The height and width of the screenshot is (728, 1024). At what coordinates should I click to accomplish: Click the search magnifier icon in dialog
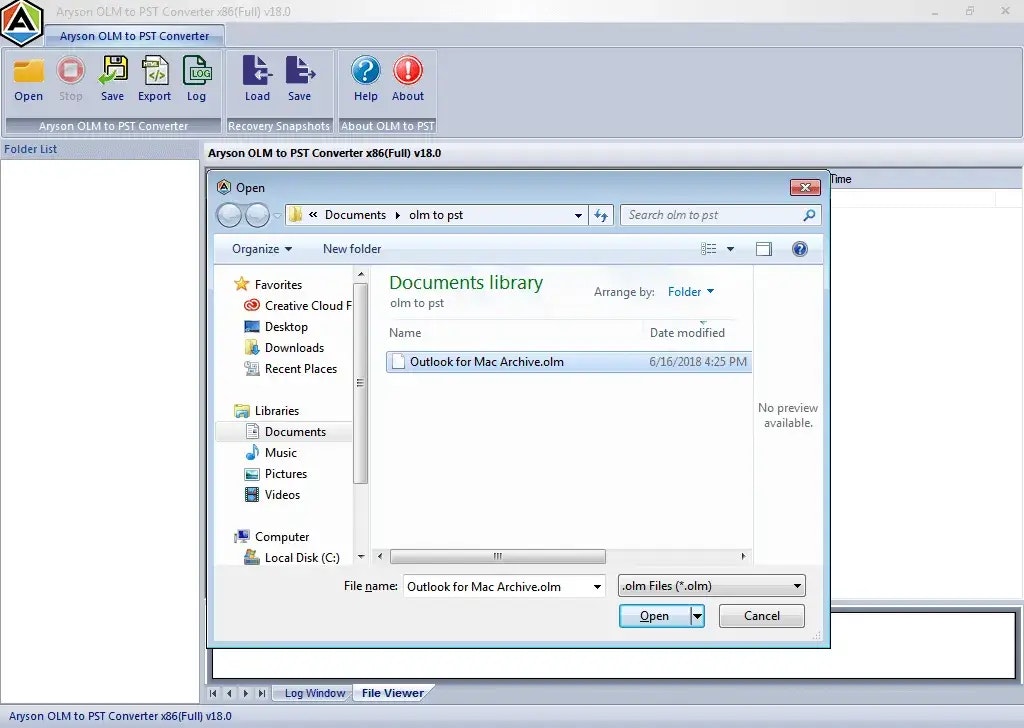pyautogui.click(x=808, y=215)
